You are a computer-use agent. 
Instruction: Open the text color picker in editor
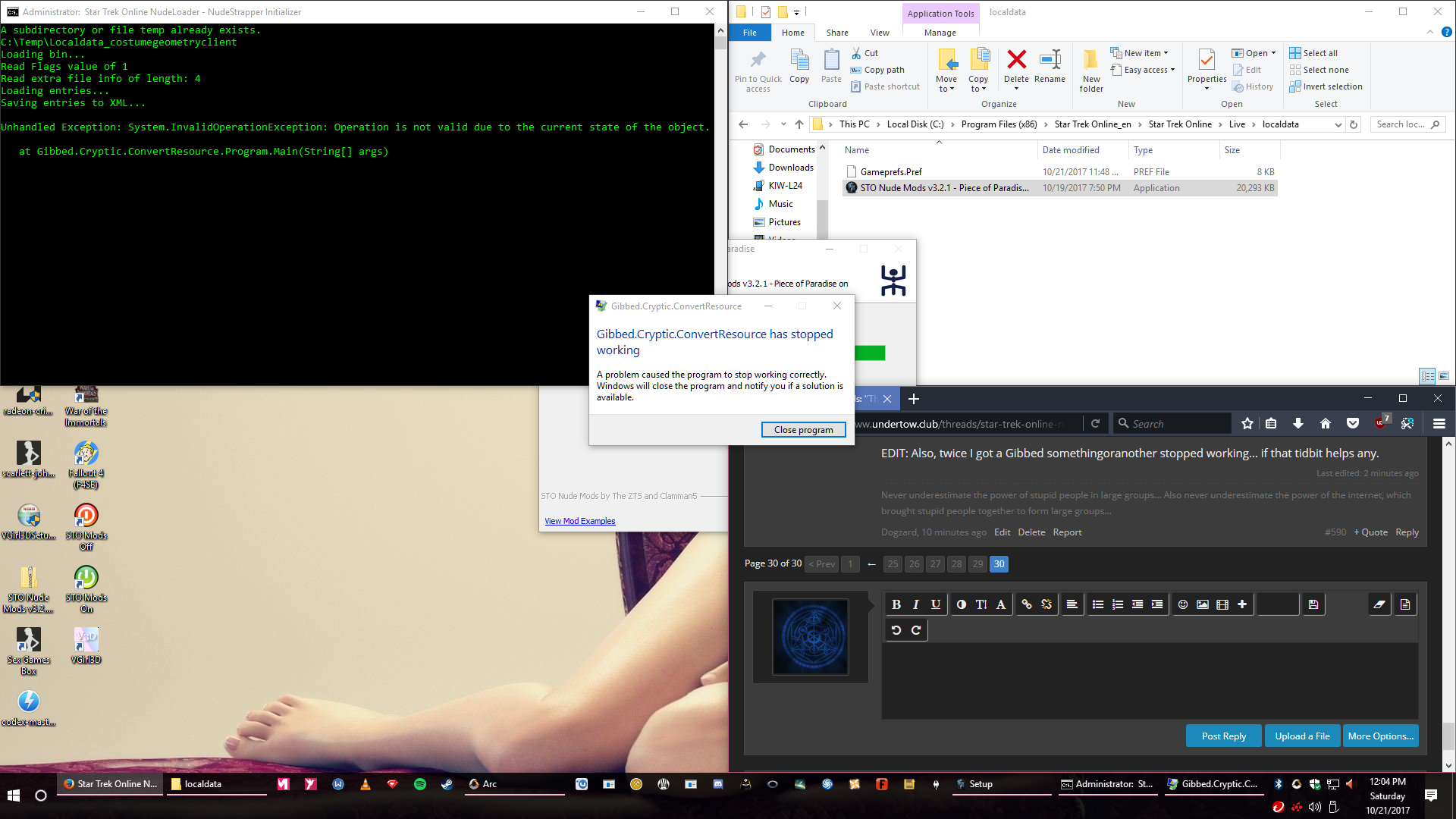pyautogui.click(x=962, y=604)
